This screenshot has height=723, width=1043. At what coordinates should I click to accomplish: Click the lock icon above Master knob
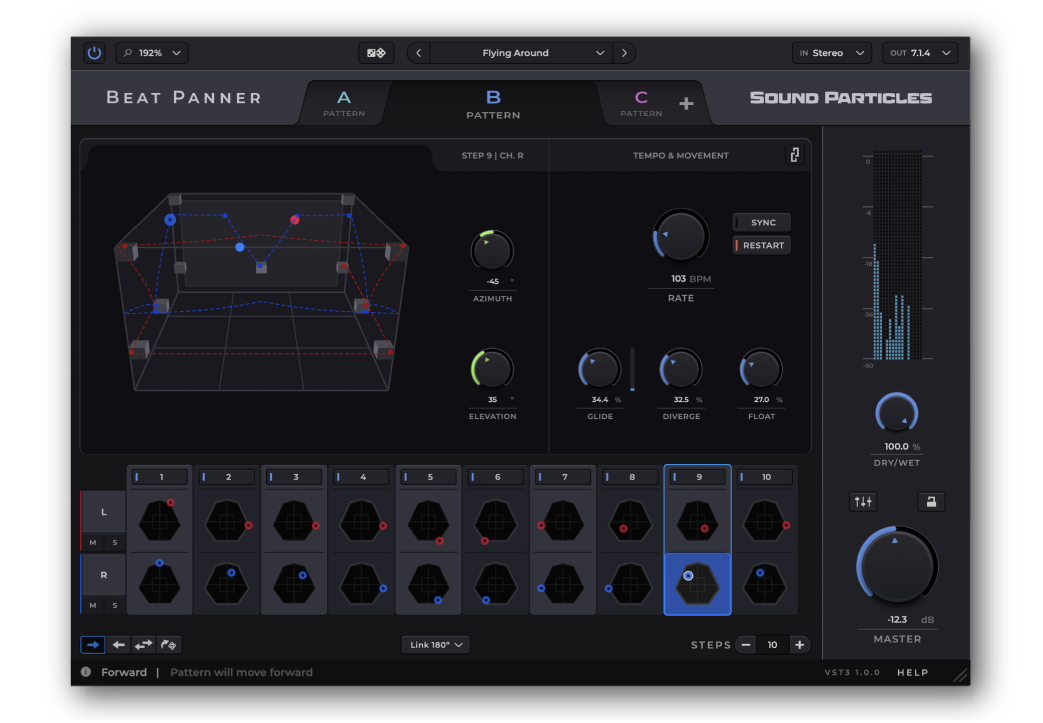click(931, 502)
